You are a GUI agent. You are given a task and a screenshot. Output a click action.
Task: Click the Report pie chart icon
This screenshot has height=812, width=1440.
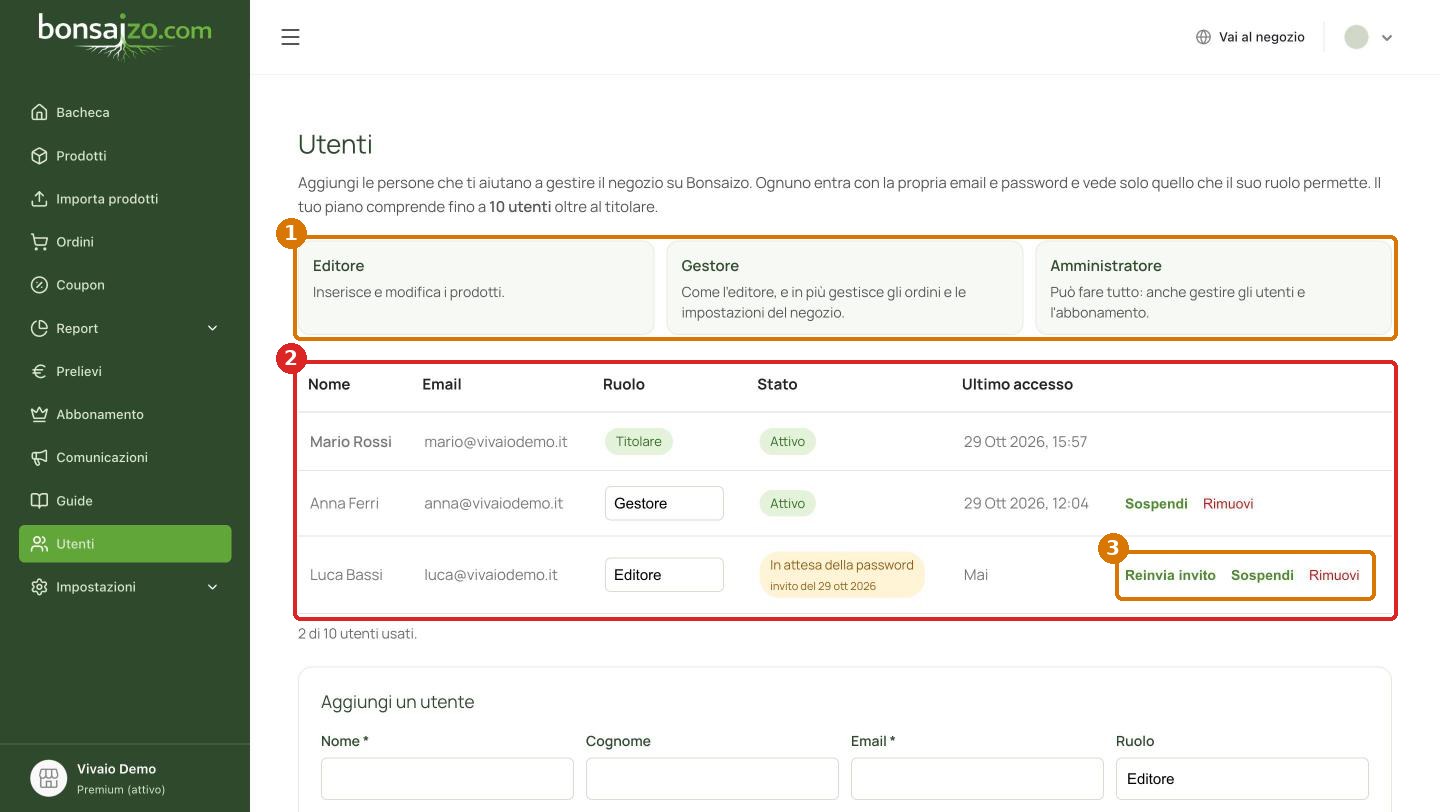[x=39, y=328]
